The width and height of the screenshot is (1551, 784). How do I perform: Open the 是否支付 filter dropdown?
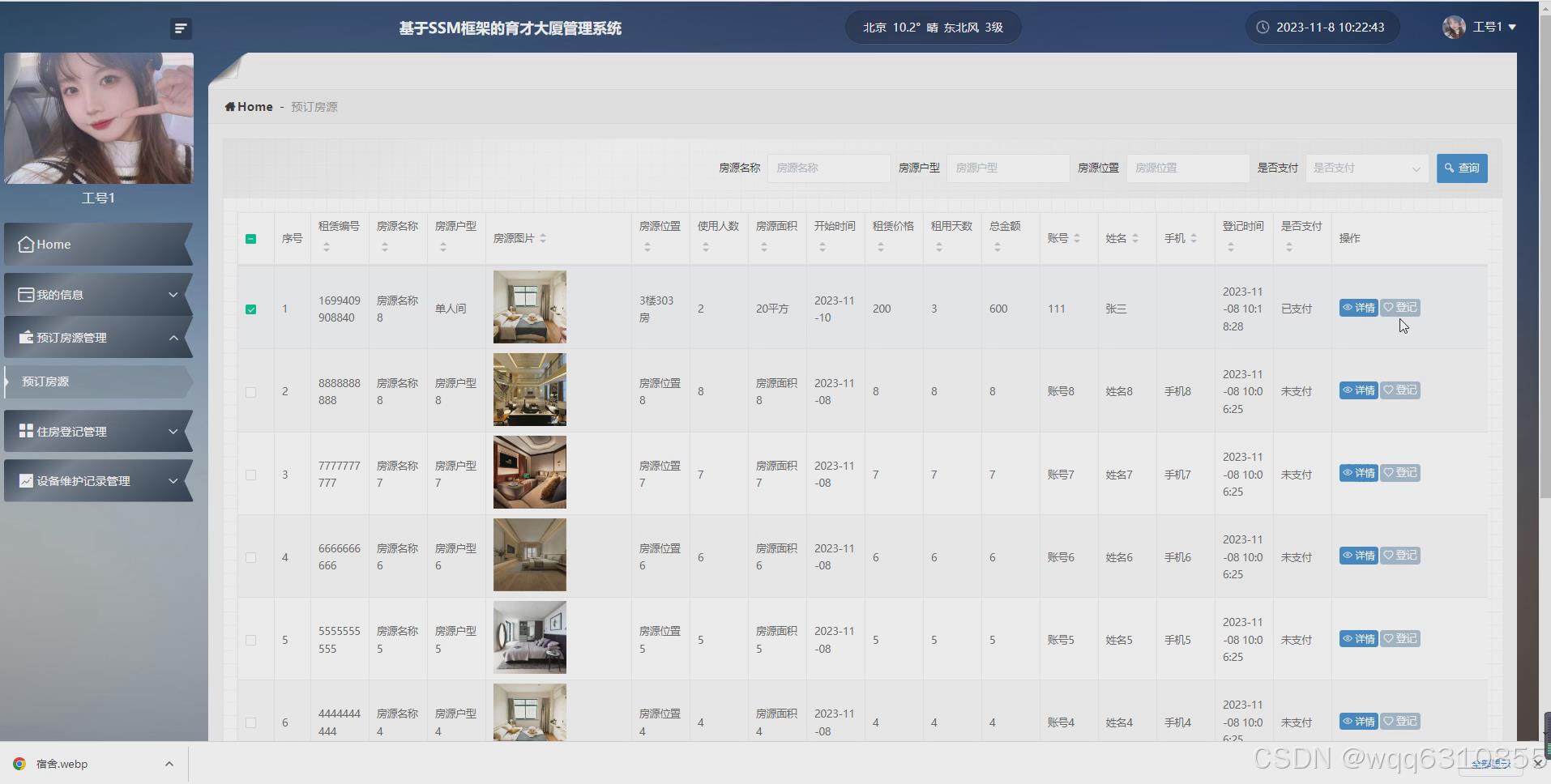click(x=1367, y=168)
